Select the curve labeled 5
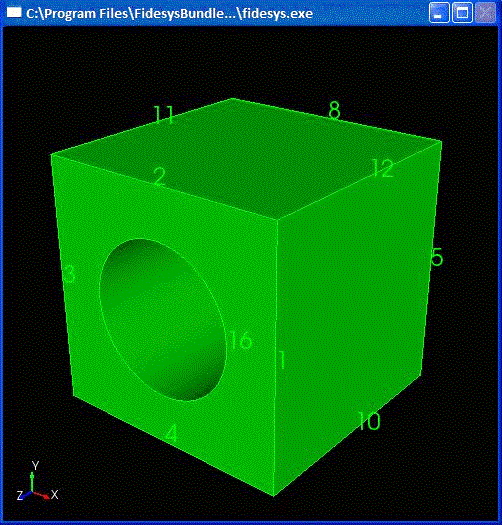 click(437, 257)
